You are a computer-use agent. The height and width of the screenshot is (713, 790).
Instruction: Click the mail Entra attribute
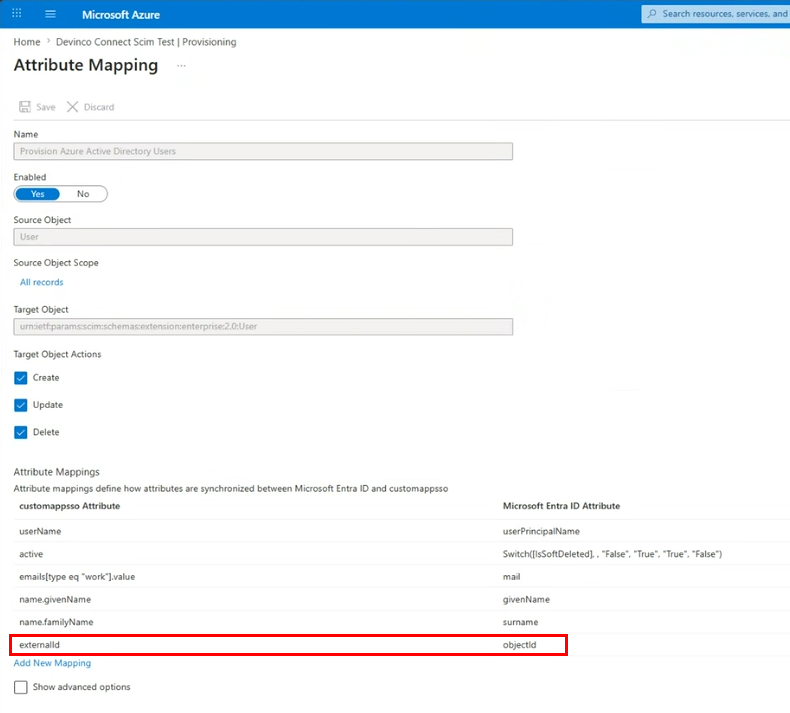coord(511,576)
